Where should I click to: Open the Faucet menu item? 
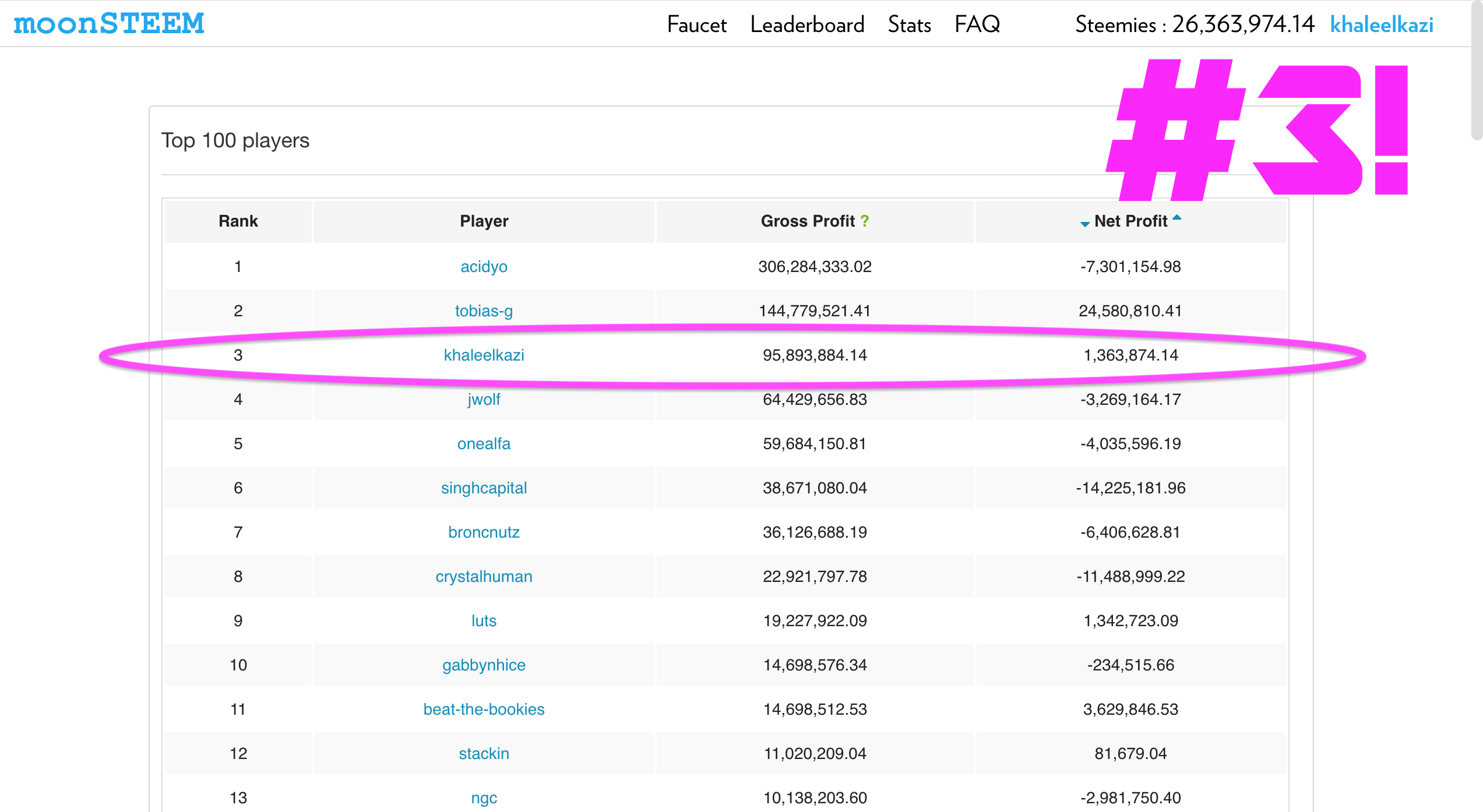tap(696, 24)
